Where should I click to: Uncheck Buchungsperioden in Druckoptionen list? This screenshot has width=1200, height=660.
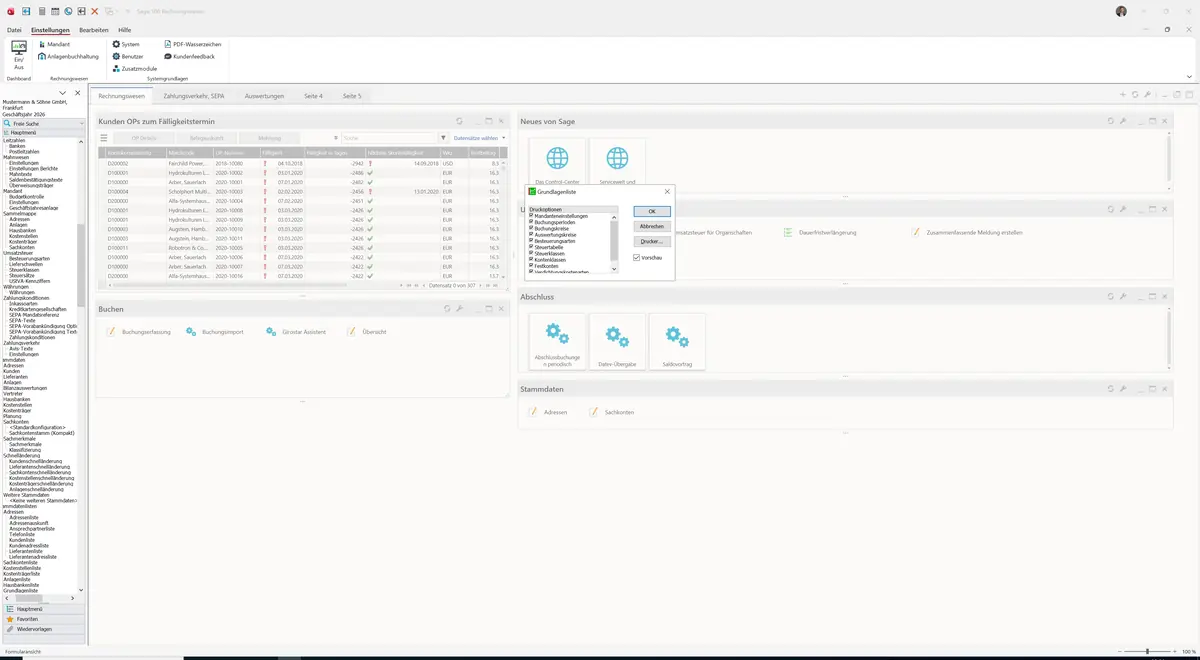coord(531,222)
